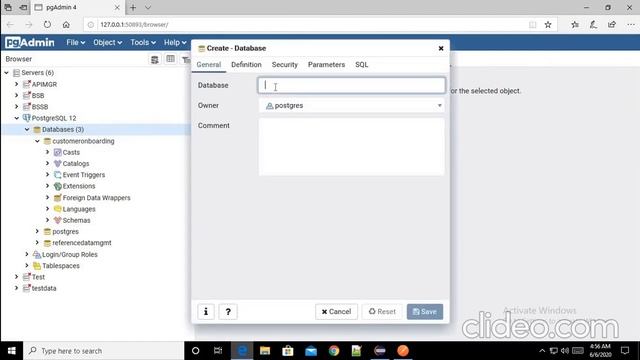The width and height of the screenshot is (640, 360).
Task: Expand the BSB server node
Action: (x=16, y=96)
